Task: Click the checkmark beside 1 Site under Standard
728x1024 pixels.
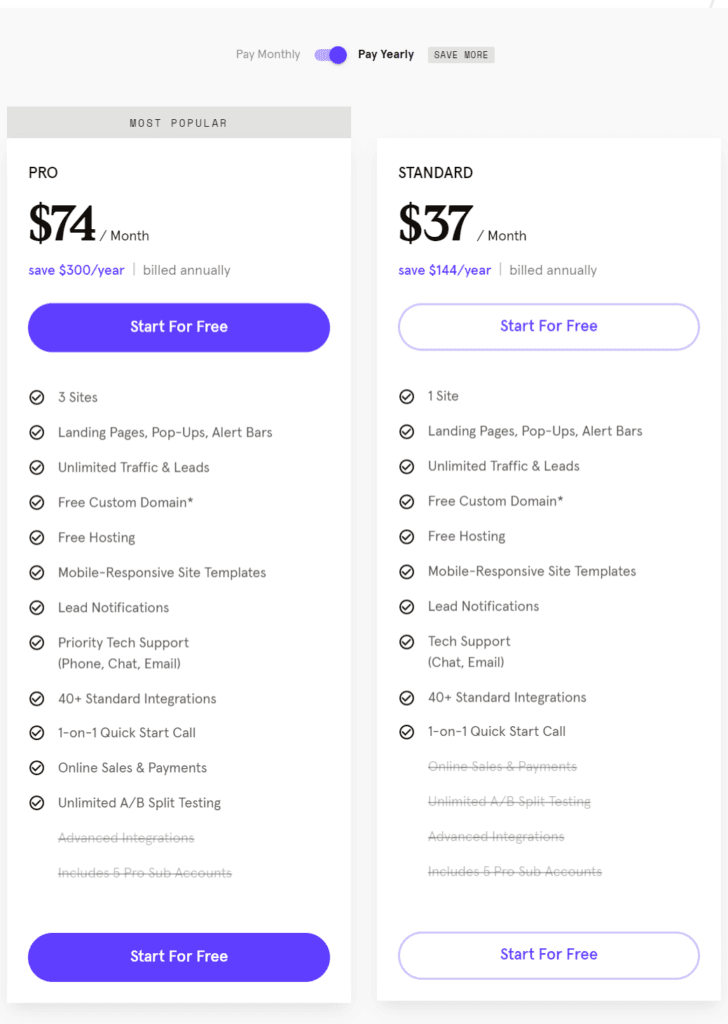Action: point(407,396)
